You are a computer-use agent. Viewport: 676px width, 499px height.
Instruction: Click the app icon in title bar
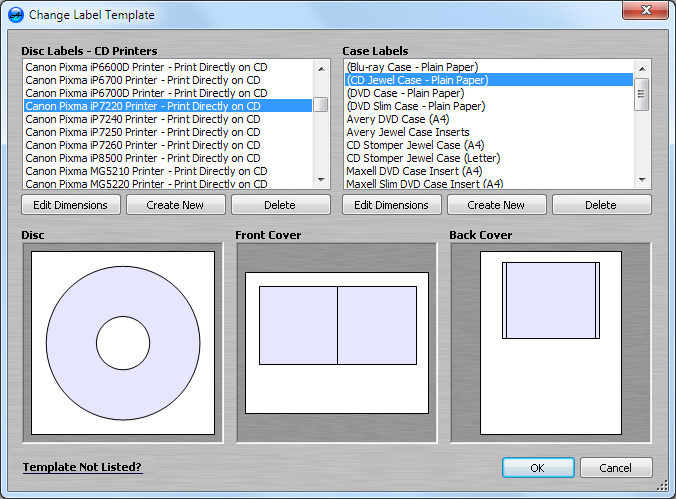point(15,15)
